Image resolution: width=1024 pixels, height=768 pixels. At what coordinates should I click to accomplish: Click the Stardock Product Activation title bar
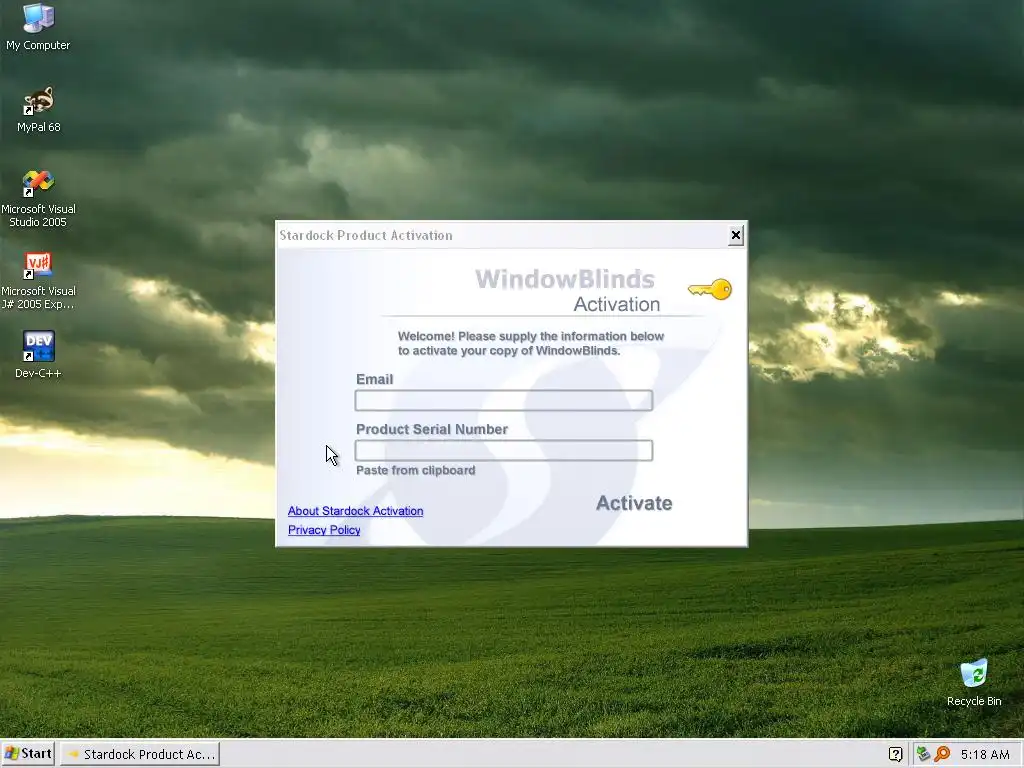(x=502, y=235)
